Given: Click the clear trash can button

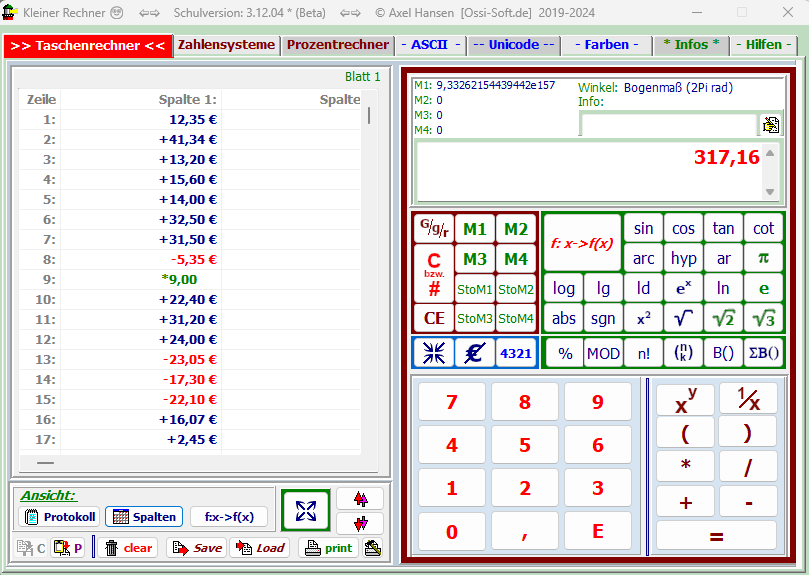Looking at the screenshot, I should click(129, 548).
